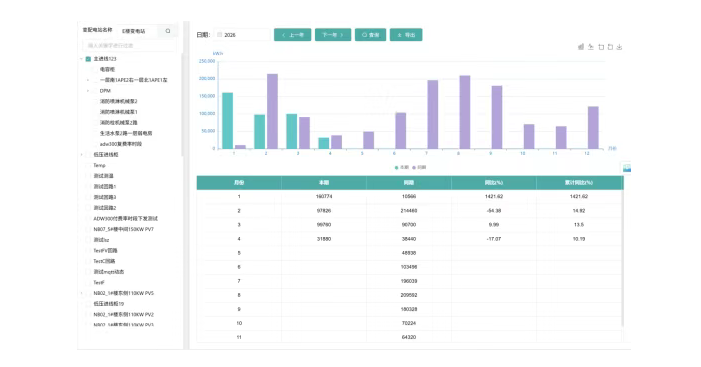Switch chart to bar type via toolbox icon

point(581,47)
